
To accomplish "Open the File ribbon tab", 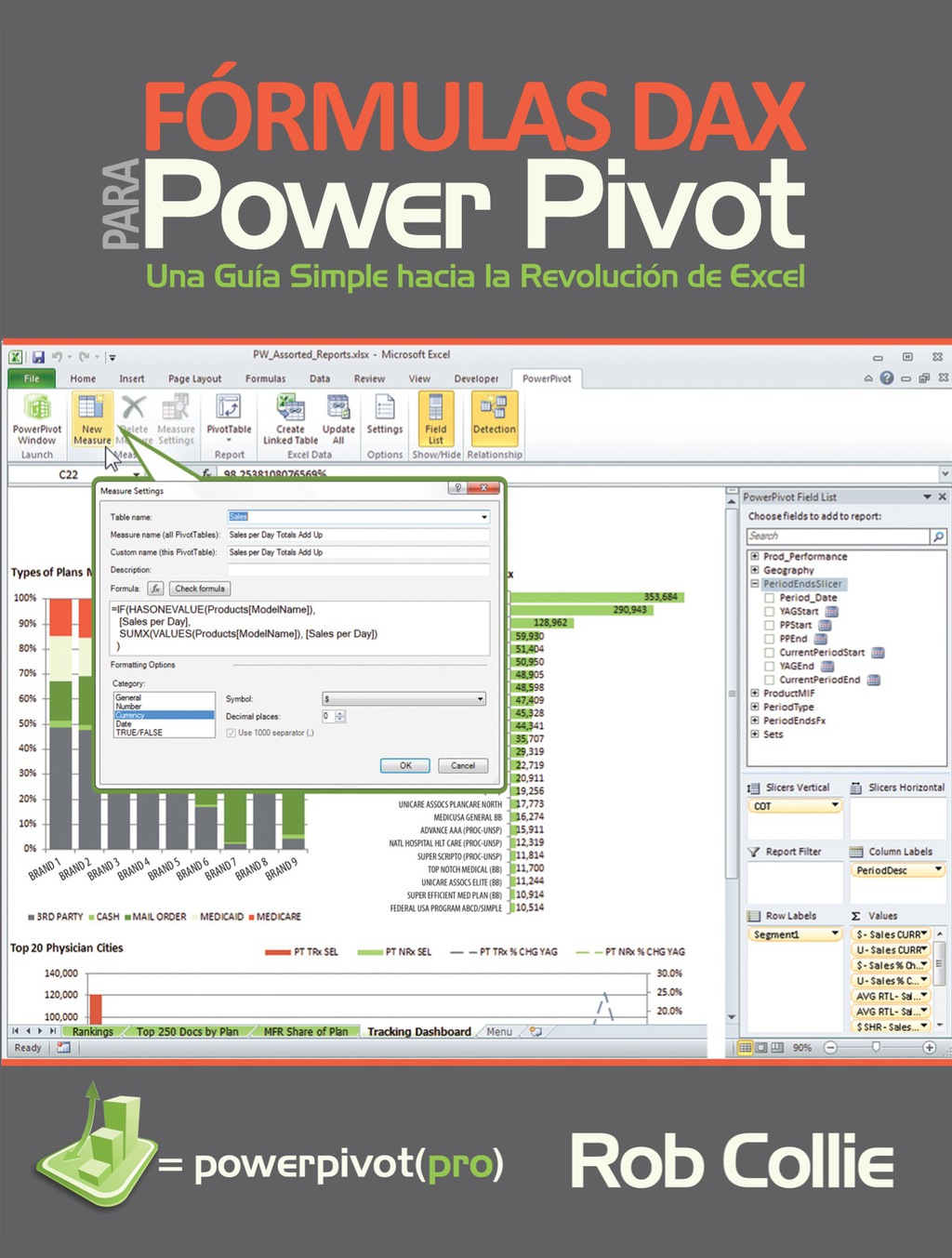I will coord(32,378).
